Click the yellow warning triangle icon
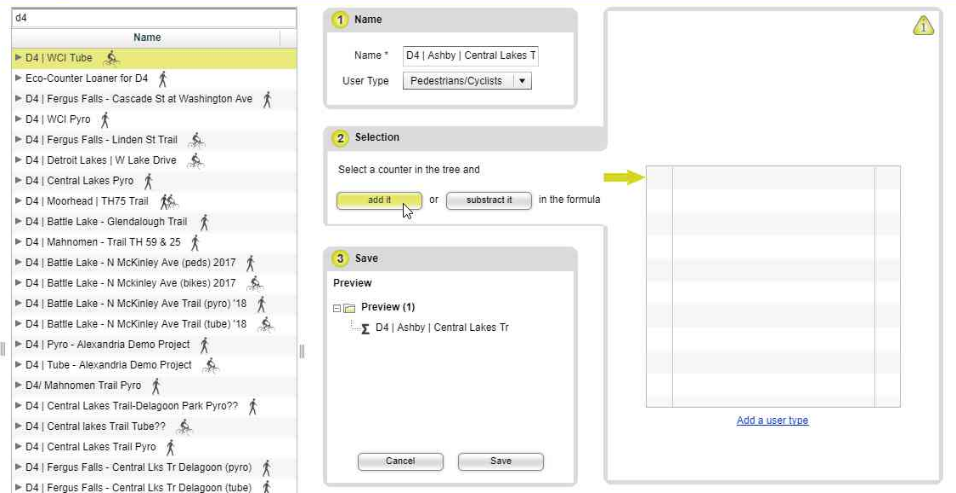 point(923,27)
